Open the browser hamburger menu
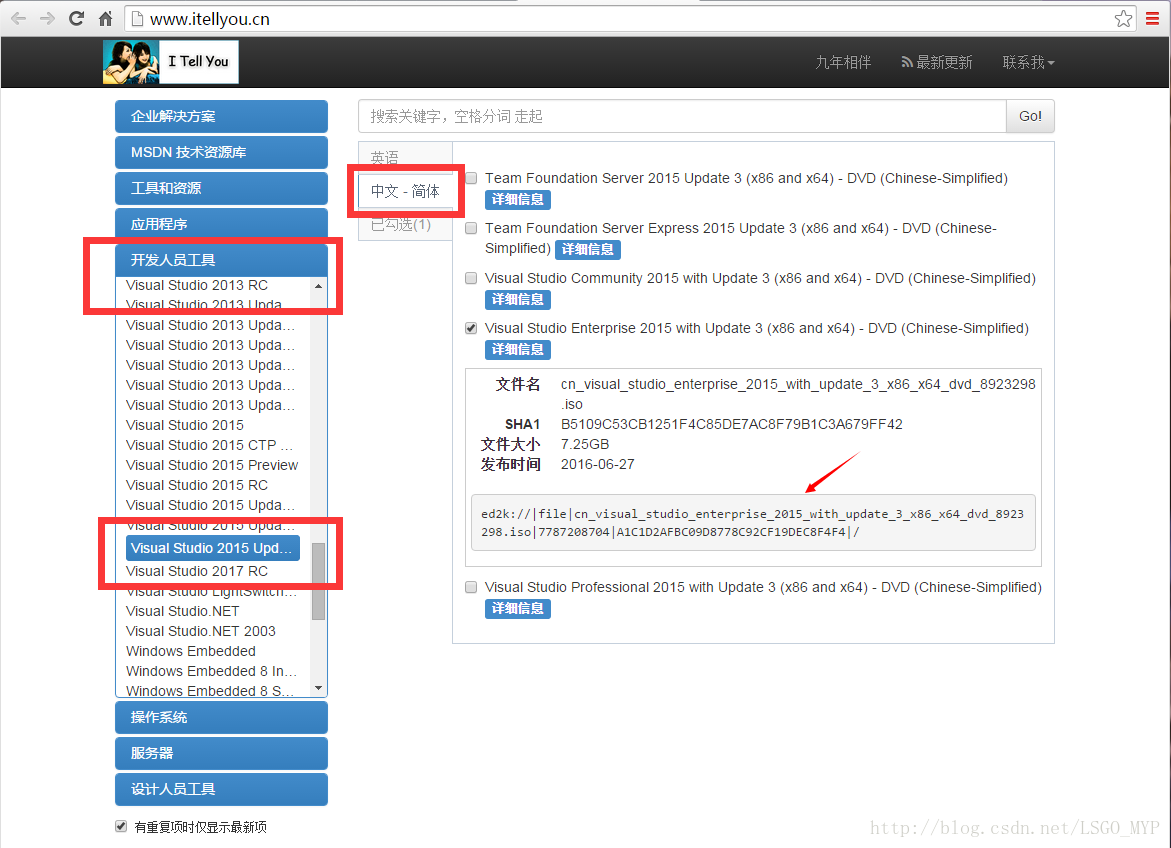Image resolution: width=1171 pixels, height=848 pixels. [1152, 19]
